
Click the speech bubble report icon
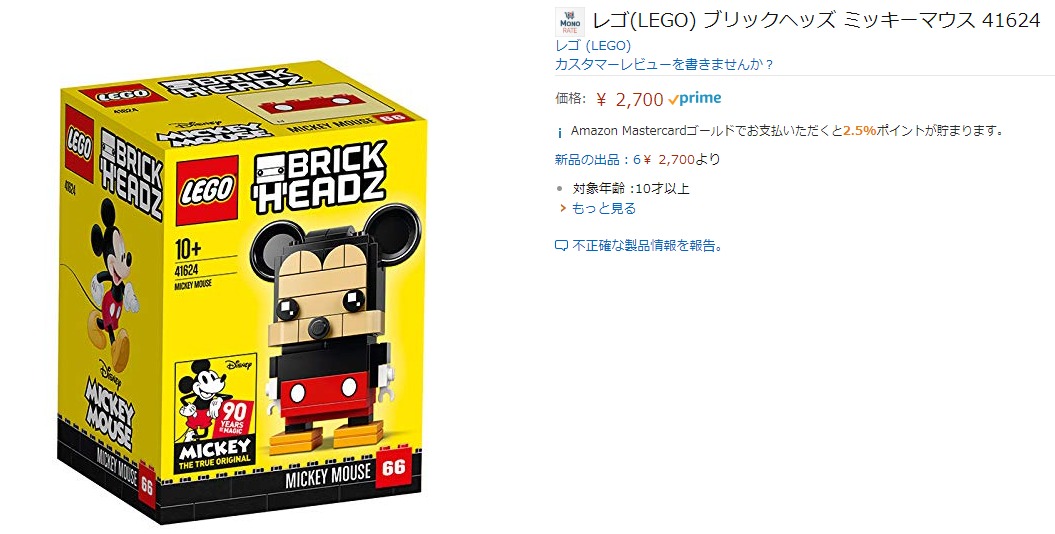tap(561, 246)
